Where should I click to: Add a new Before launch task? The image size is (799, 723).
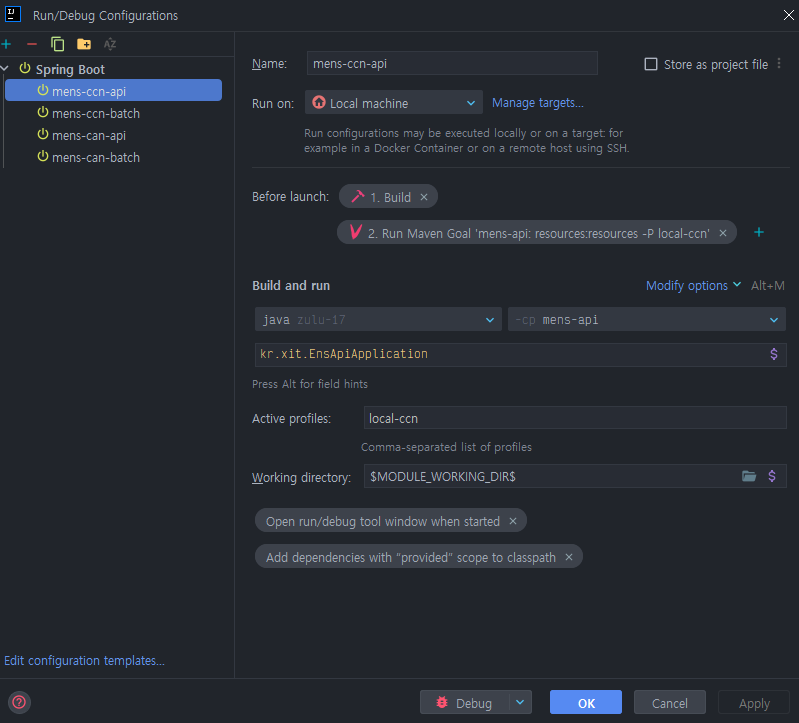pos(758,232)
